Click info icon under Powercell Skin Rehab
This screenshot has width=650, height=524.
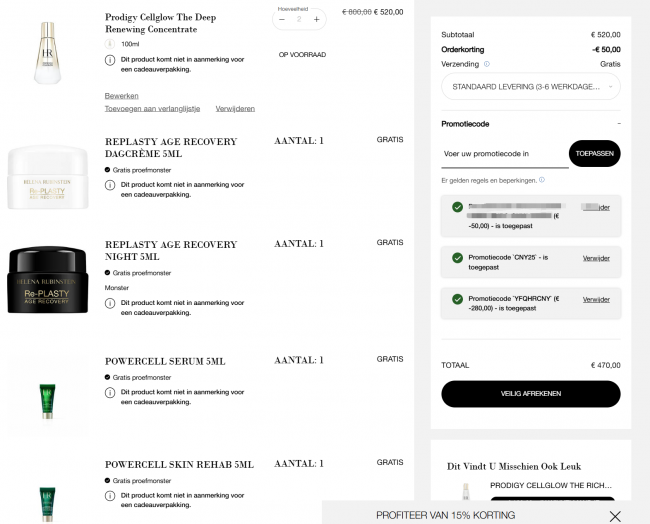pos(110,496)
